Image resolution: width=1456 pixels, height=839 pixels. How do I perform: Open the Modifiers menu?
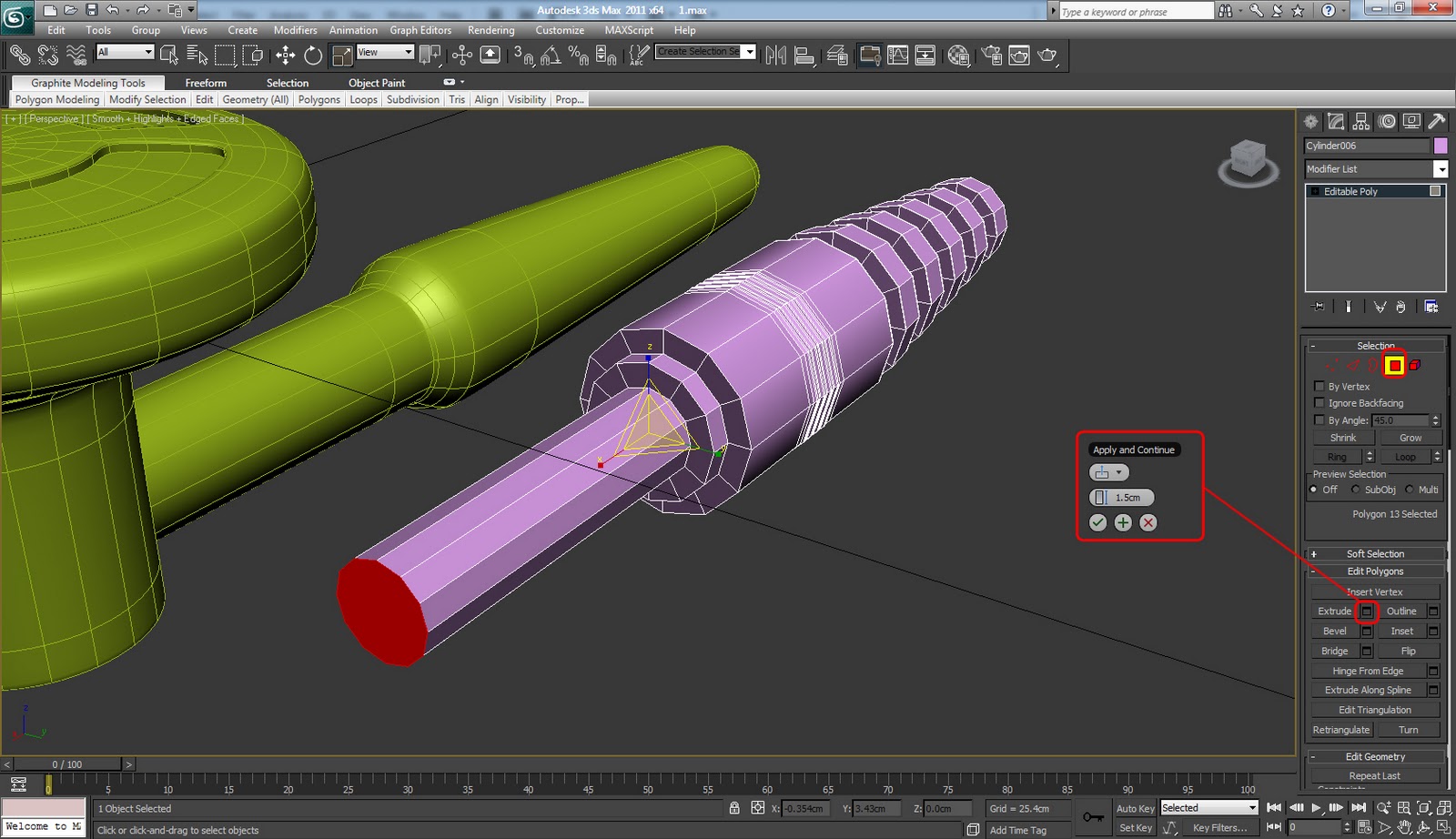click(x=295, y=30)
